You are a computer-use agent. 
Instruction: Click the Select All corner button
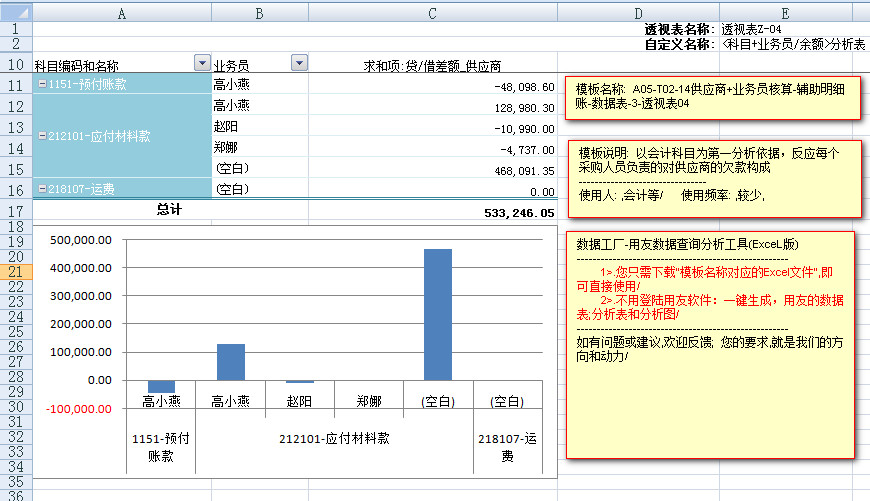(15, 13)
